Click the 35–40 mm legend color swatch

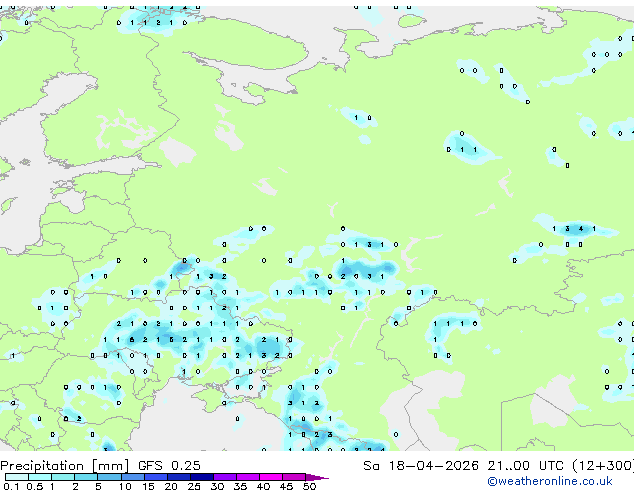click(247, 477)
